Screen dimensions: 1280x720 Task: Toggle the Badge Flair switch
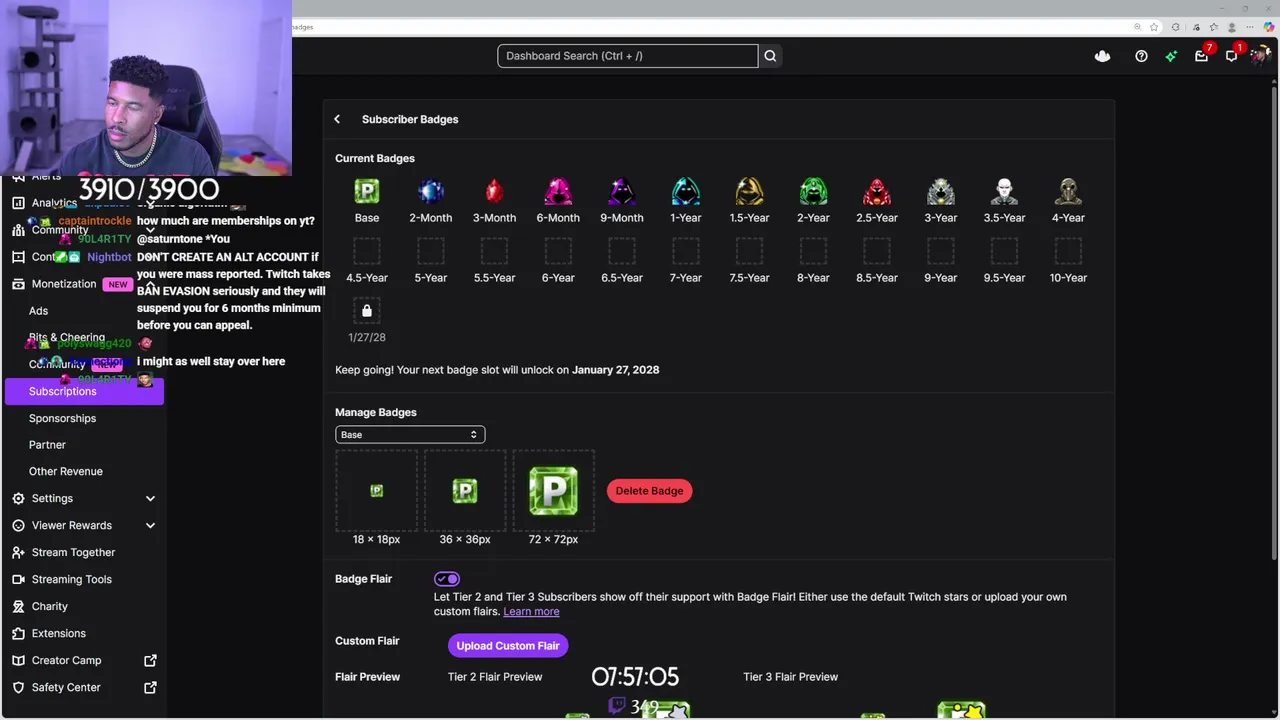(447, 579)
